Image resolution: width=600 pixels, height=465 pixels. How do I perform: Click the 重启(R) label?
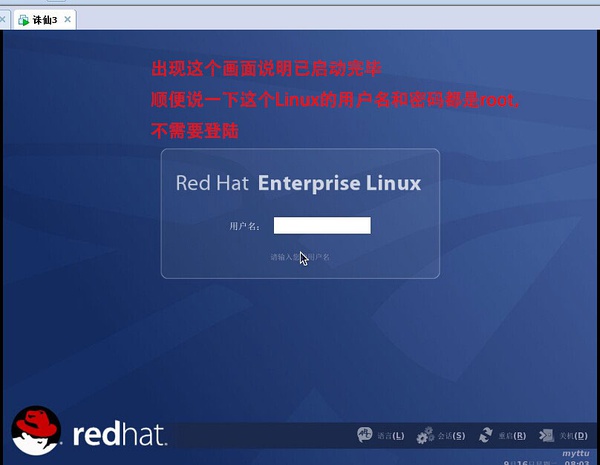[512, 436]
